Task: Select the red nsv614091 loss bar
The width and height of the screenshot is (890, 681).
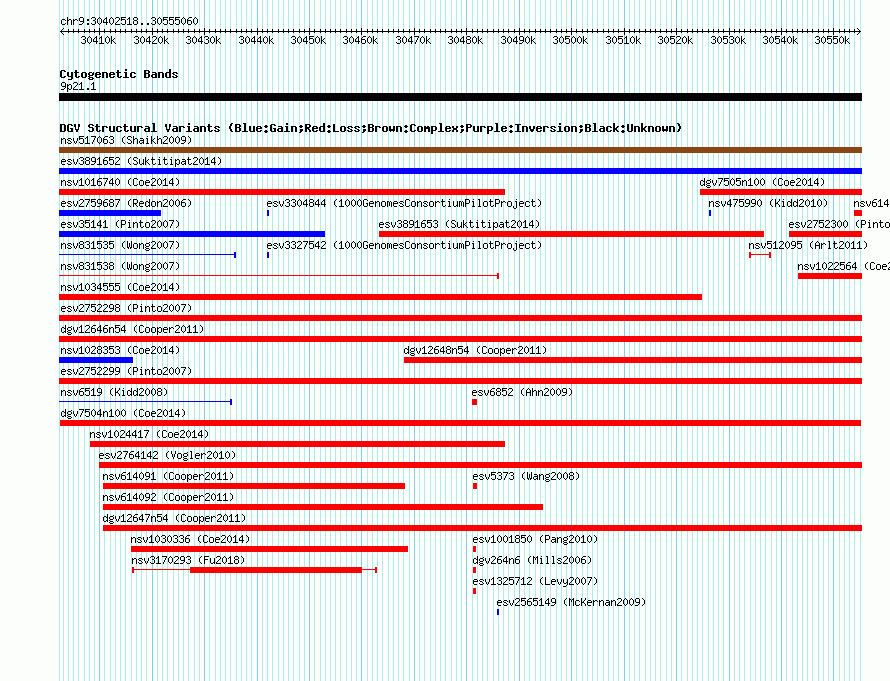Action: coord(254,486)
